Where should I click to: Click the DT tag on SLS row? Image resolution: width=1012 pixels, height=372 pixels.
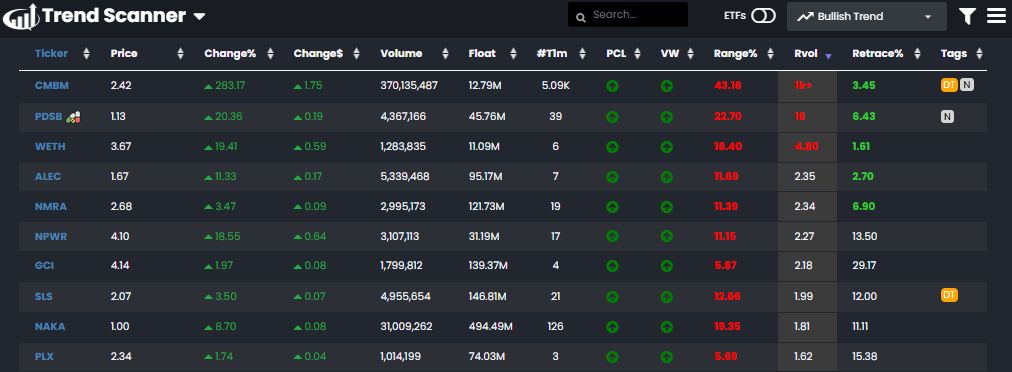click(x=949, y=295)
